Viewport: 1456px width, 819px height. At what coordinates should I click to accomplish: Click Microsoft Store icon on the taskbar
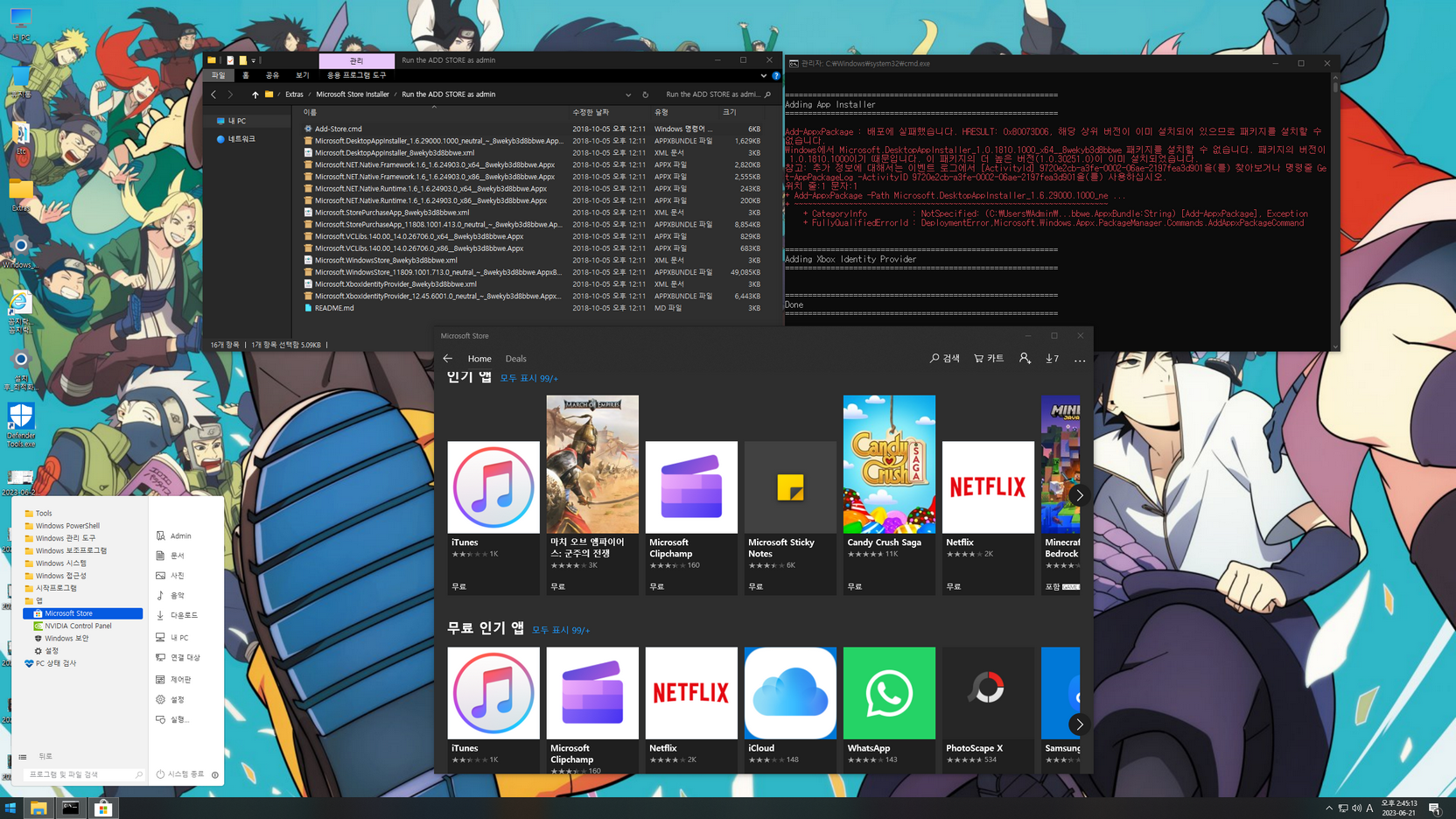click(x=103, y=808)
